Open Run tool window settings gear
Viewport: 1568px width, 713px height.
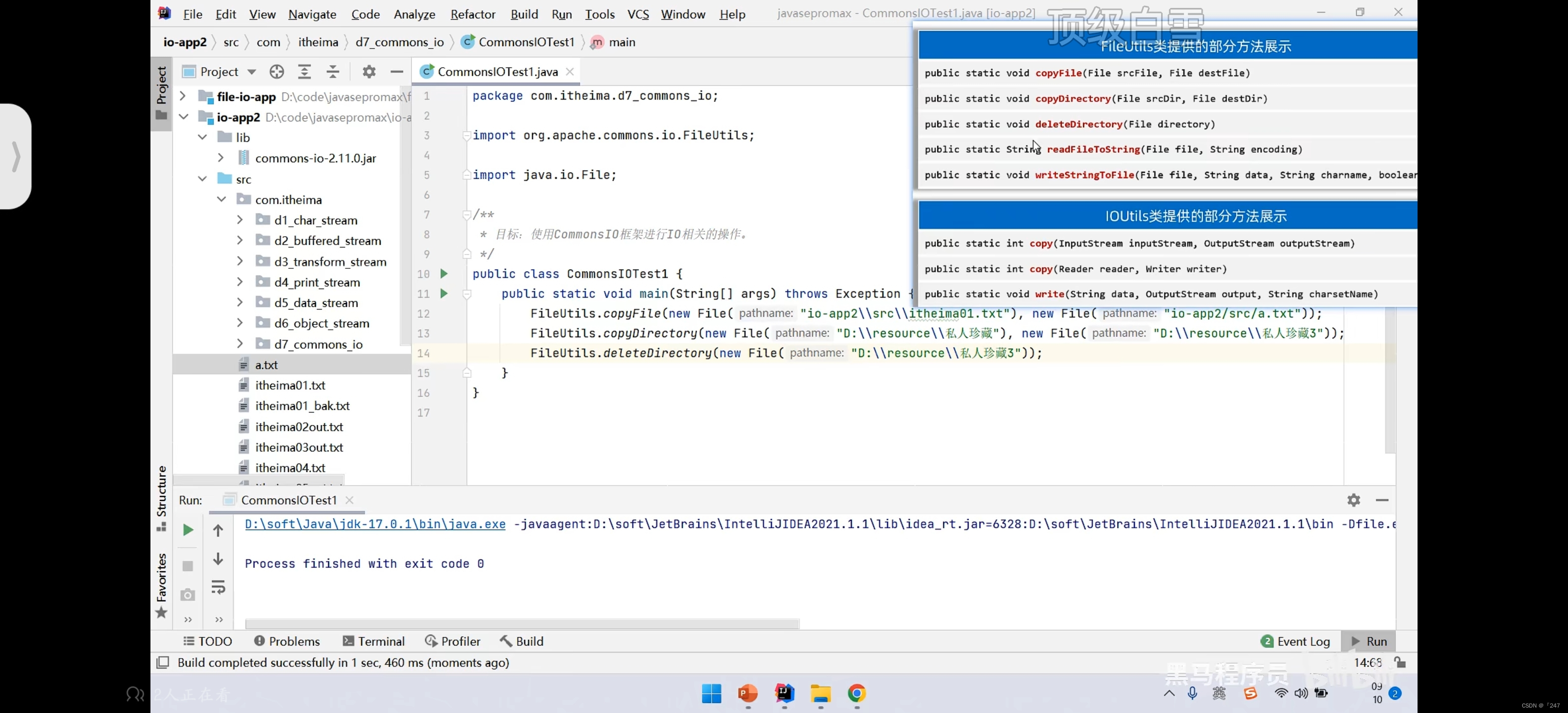(x=1353, y=500)
